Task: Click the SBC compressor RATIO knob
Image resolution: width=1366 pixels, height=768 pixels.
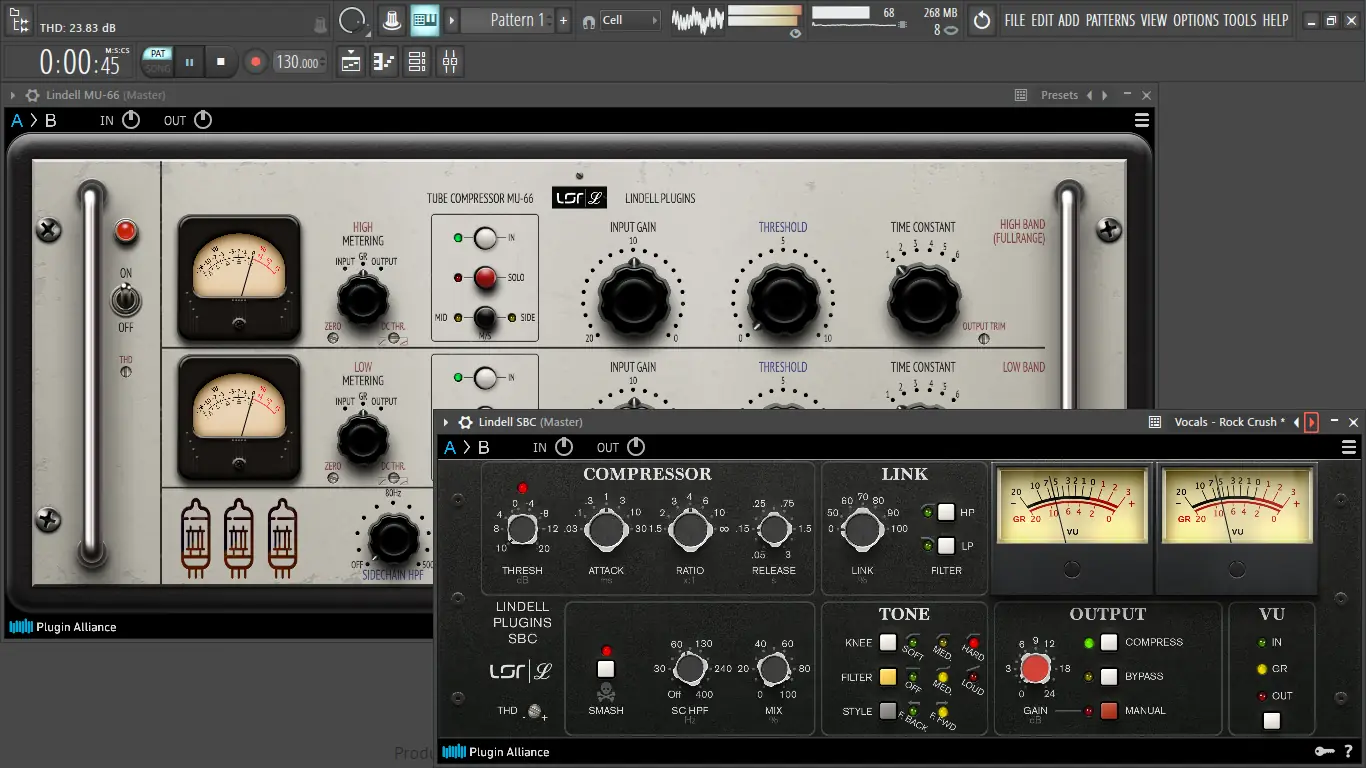Action: tap(689, 530)
